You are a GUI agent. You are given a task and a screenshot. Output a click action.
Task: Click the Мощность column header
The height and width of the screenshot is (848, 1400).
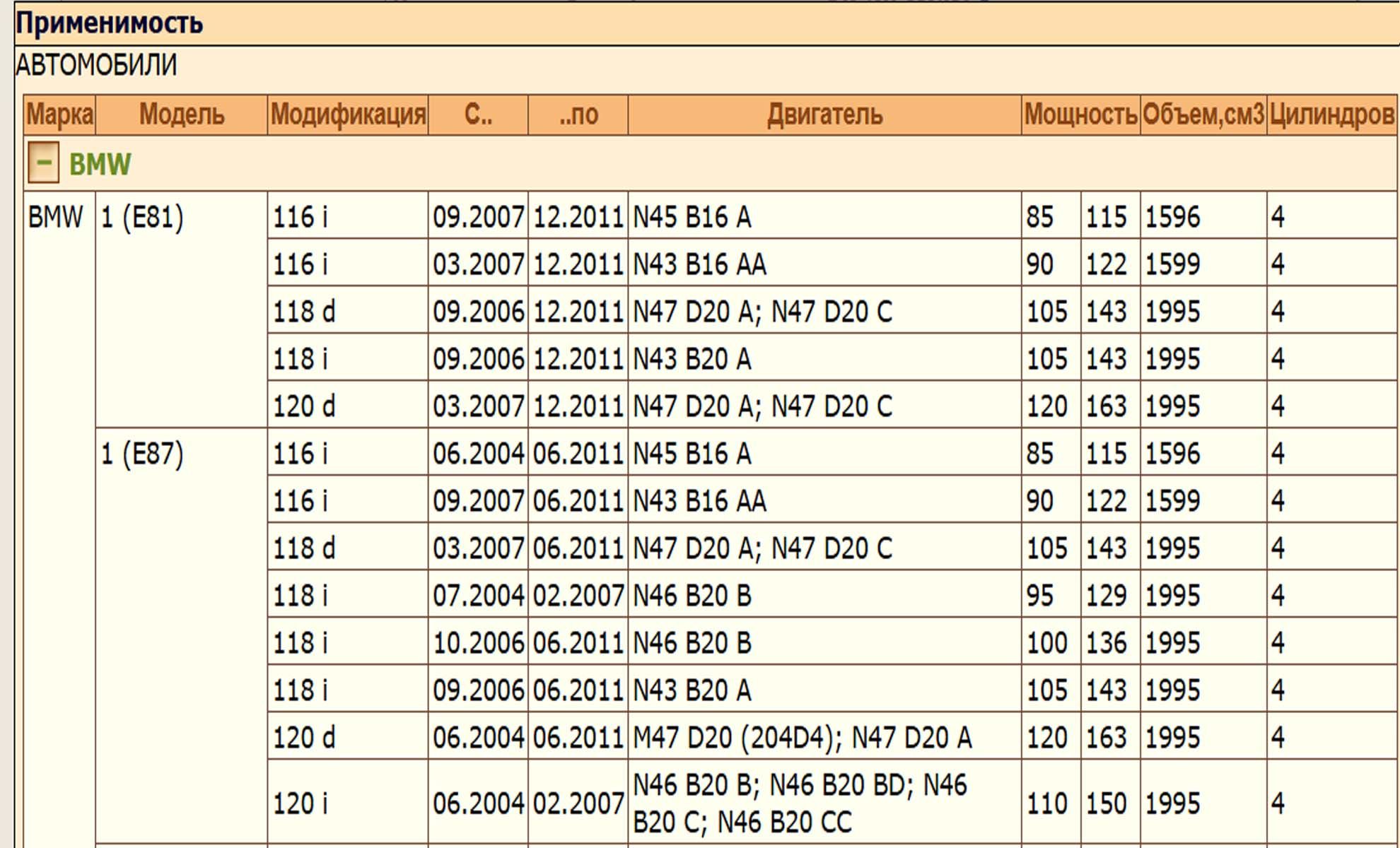point(1080,114)
